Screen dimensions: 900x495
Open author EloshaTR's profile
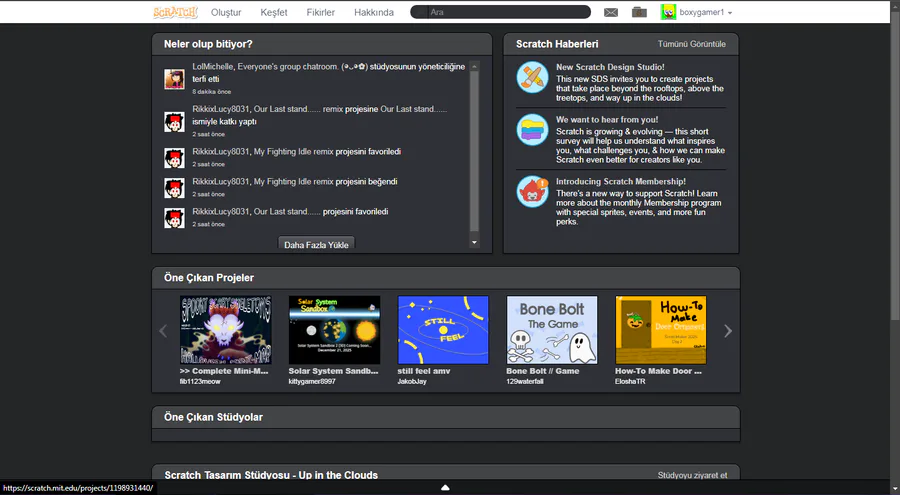[630, 381]
